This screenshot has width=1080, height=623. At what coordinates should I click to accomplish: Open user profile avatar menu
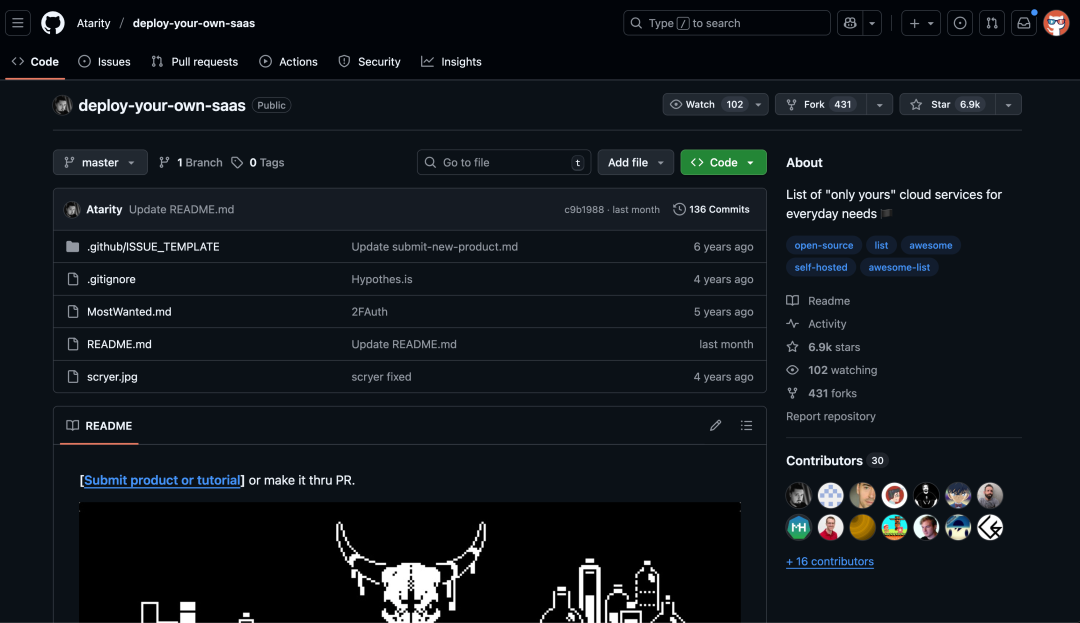[1056, 23]
